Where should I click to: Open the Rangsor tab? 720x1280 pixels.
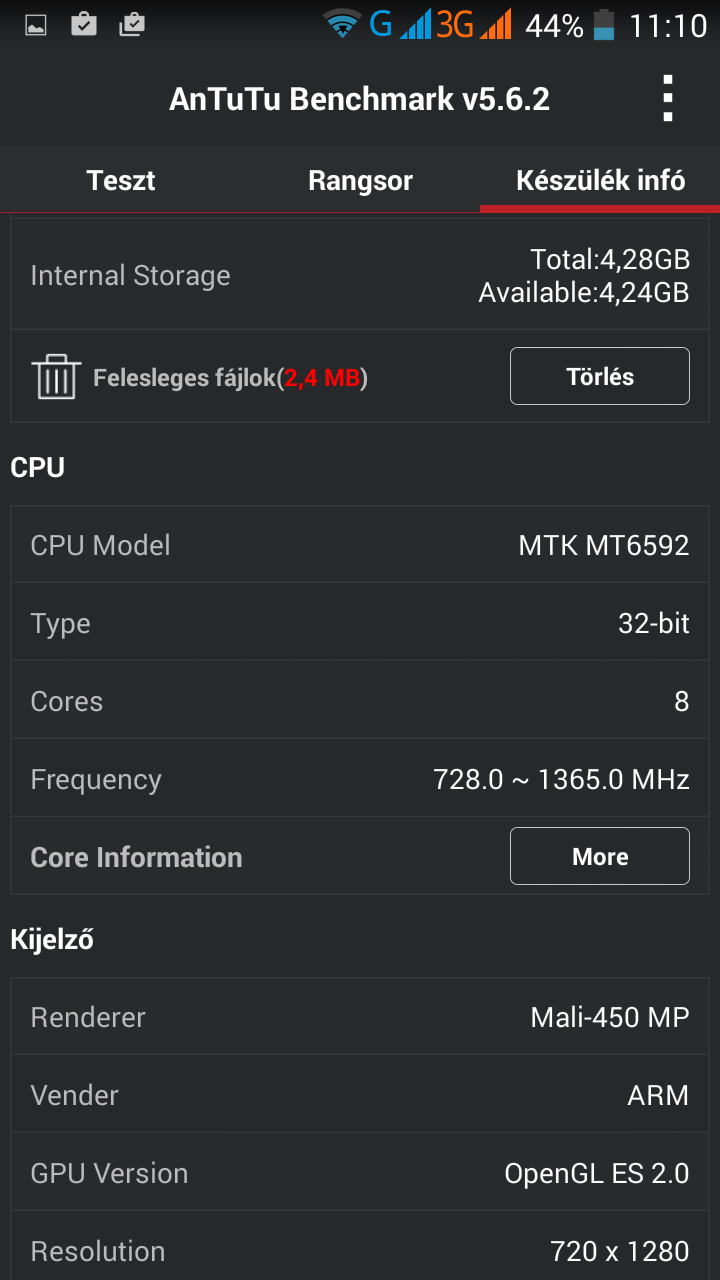[360, 181]
